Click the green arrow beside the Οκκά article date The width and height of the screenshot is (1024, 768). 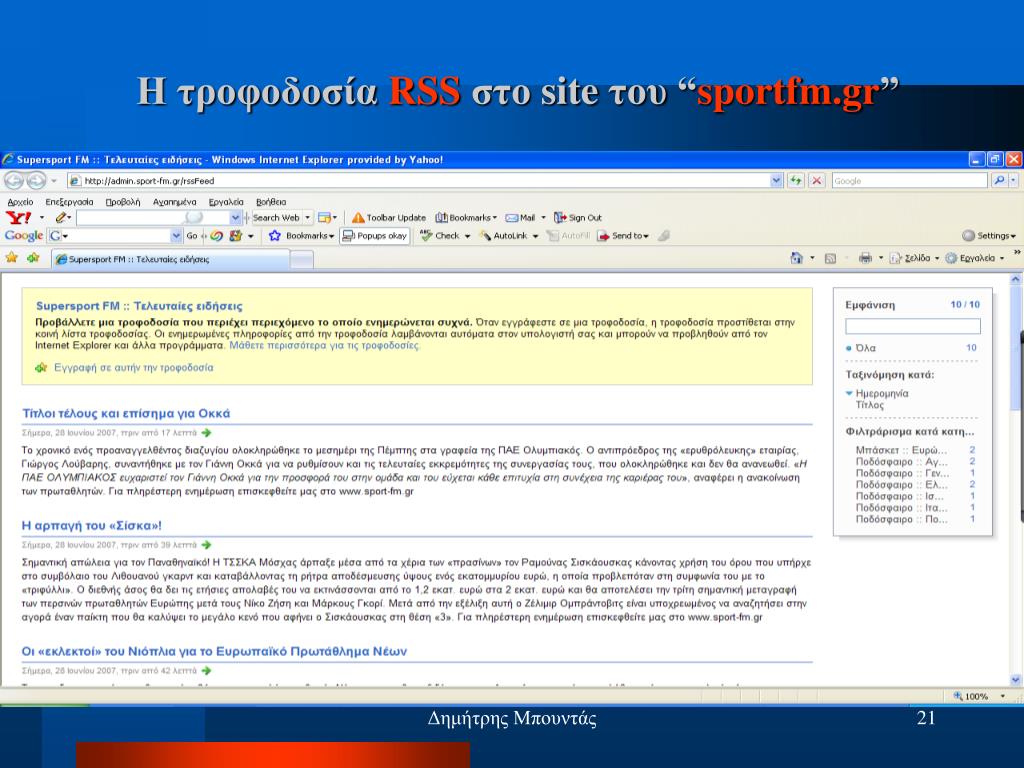click(206, 432)
